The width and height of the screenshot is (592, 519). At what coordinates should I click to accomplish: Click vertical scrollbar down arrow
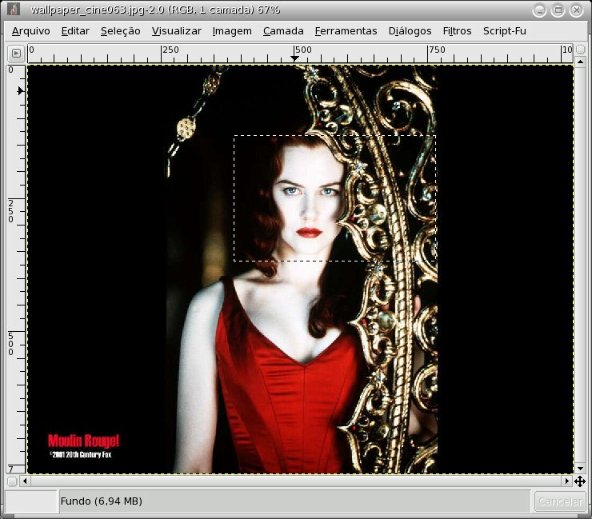click(x=580, y=468)
